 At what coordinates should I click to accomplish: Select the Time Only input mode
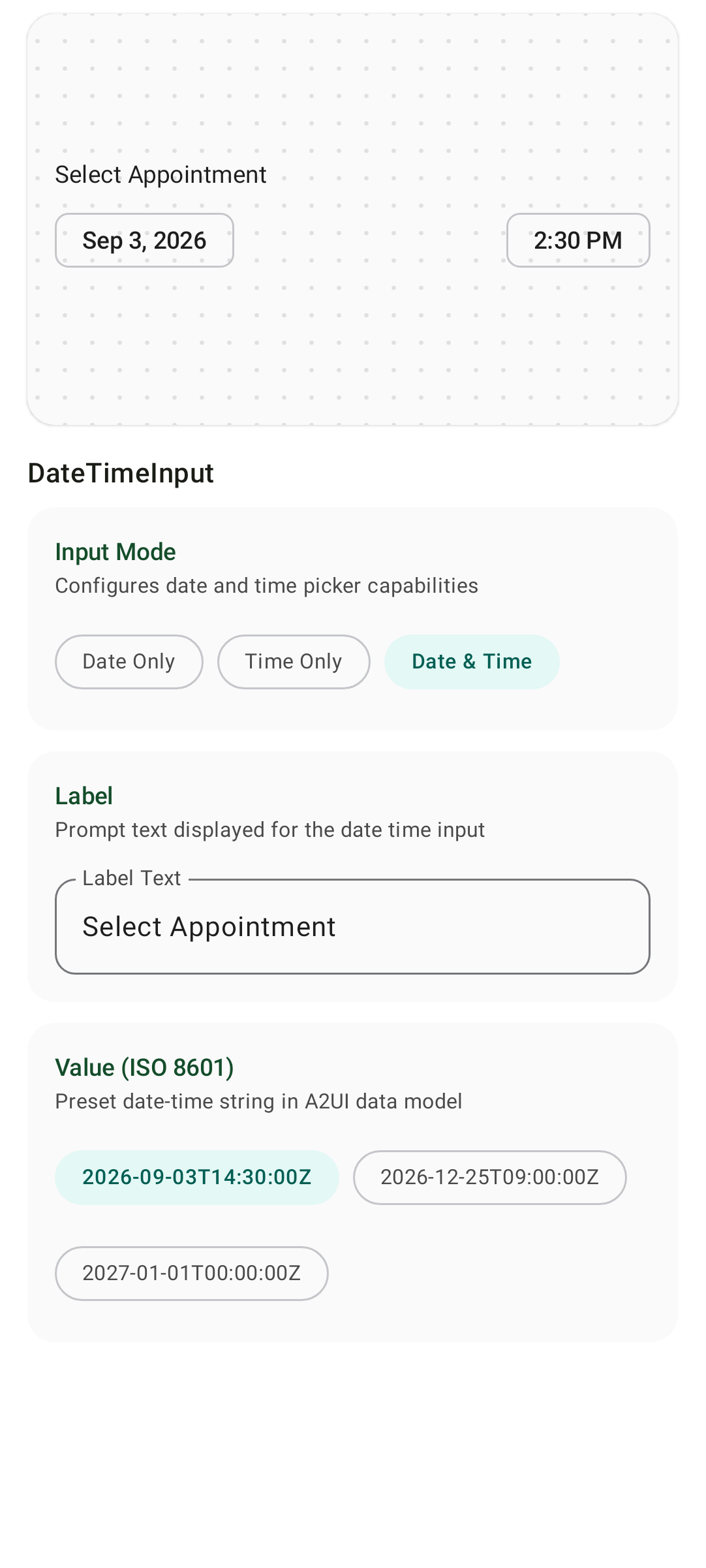tap(294, 662)
